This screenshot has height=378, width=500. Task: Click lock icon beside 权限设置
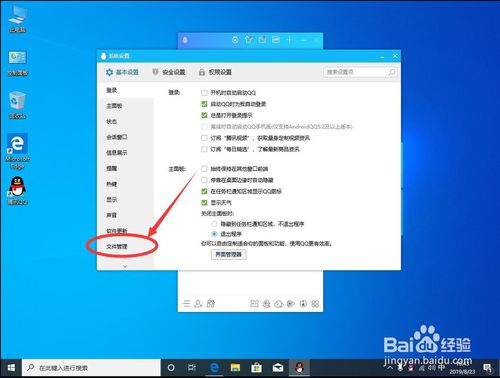(202, 72)
